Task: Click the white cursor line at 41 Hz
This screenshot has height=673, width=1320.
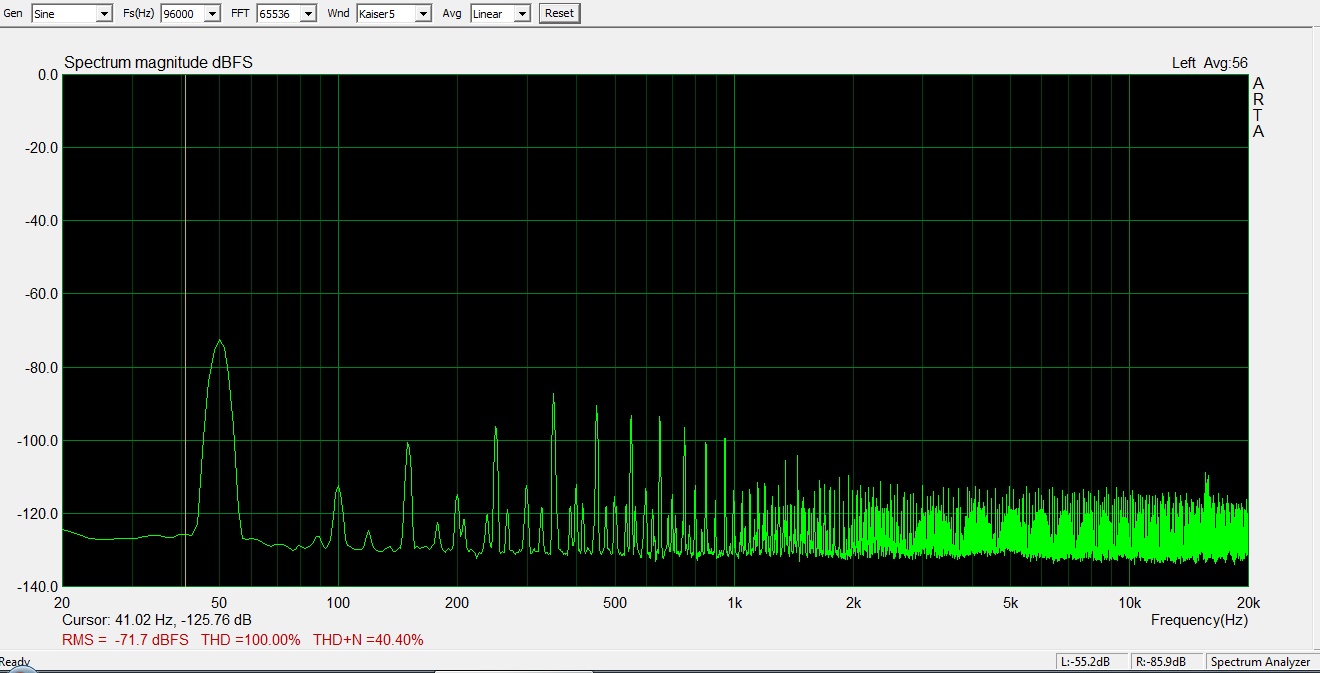Action: [185, 330]
